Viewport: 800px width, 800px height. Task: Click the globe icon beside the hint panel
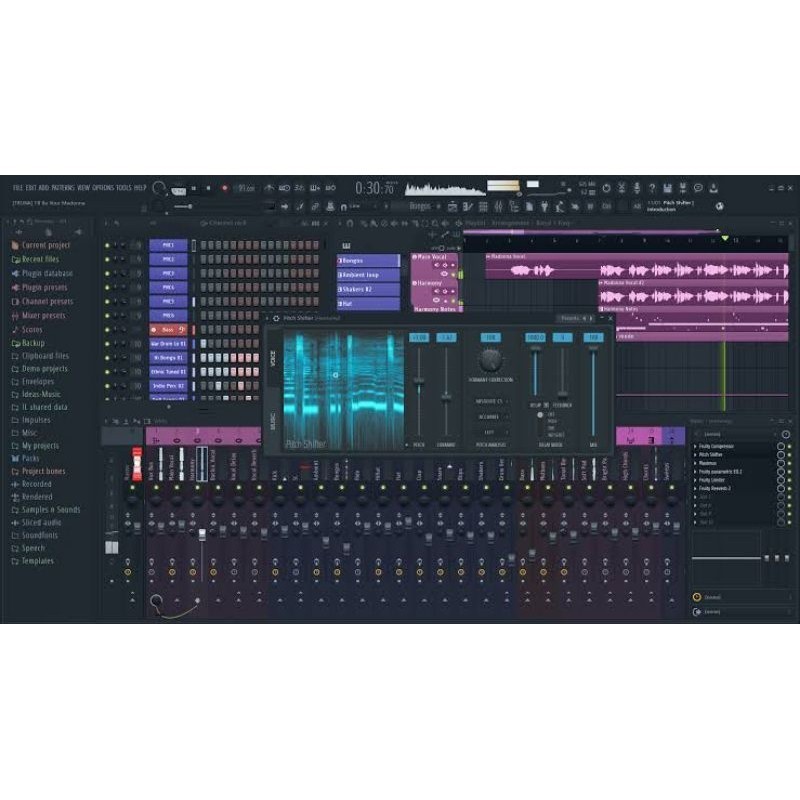[720, 207]
